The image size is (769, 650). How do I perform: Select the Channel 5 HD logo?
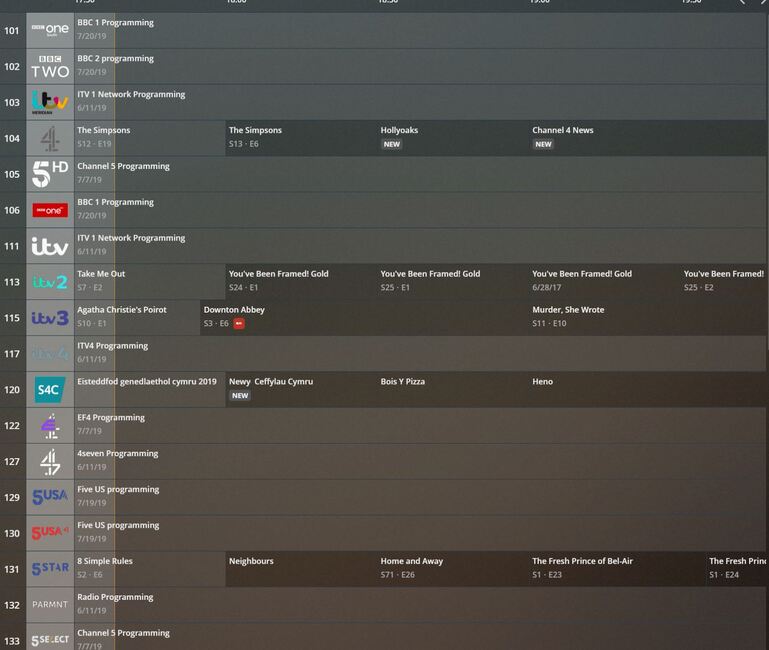pos(50,174)
